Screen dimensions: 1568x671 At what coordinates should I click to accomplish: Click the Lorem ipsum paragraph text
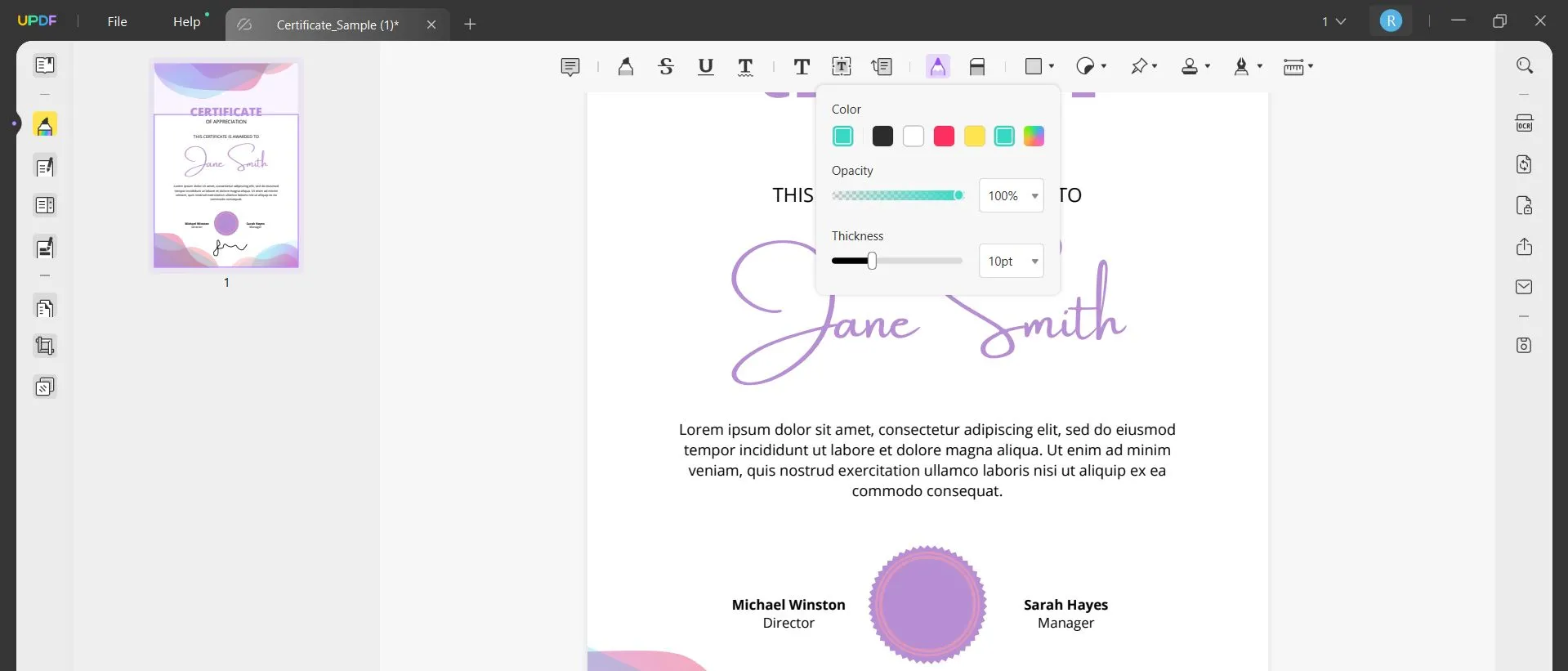[927, 460]
